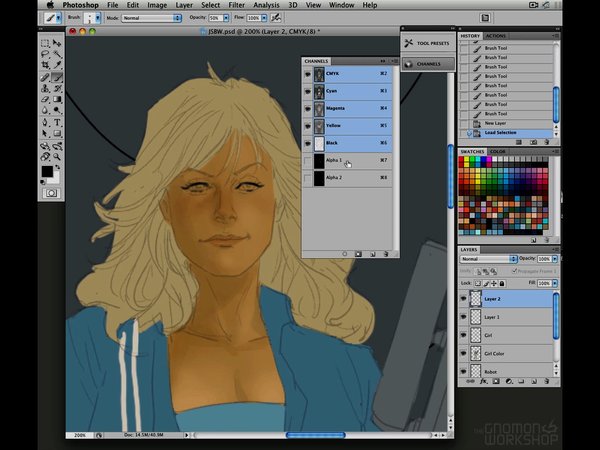Hide the Magenta channel
This screenshot has height=450, width=600.
pos(308,109)
